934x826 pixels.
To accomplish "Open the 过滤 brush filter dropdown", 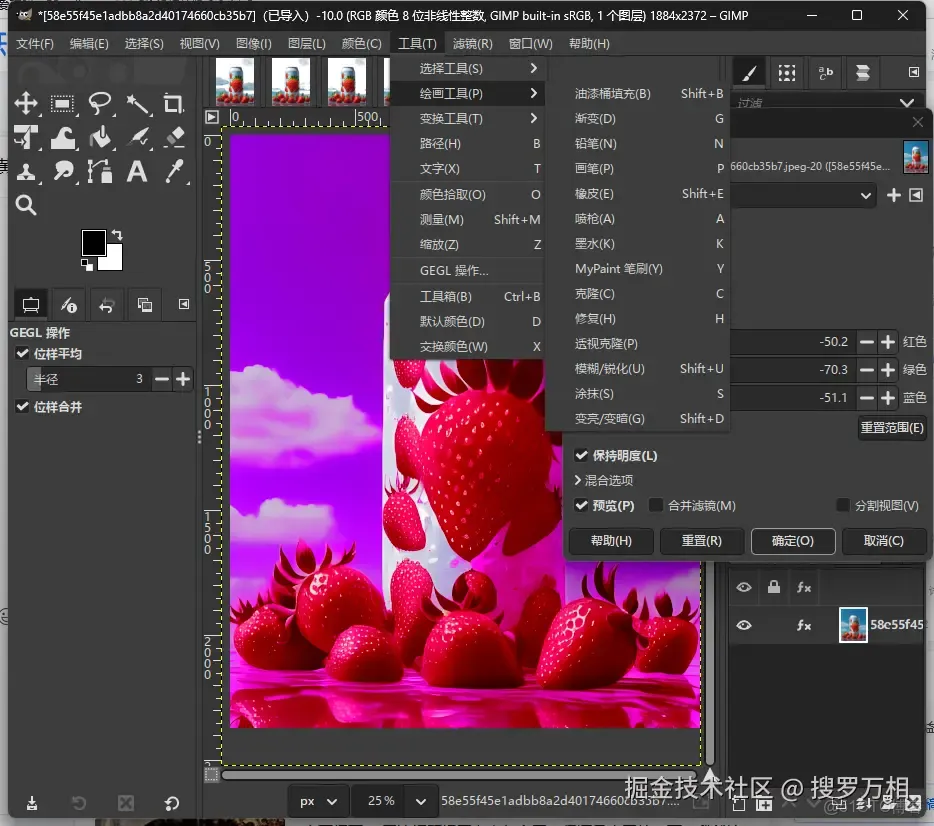I will pos(908,103).
